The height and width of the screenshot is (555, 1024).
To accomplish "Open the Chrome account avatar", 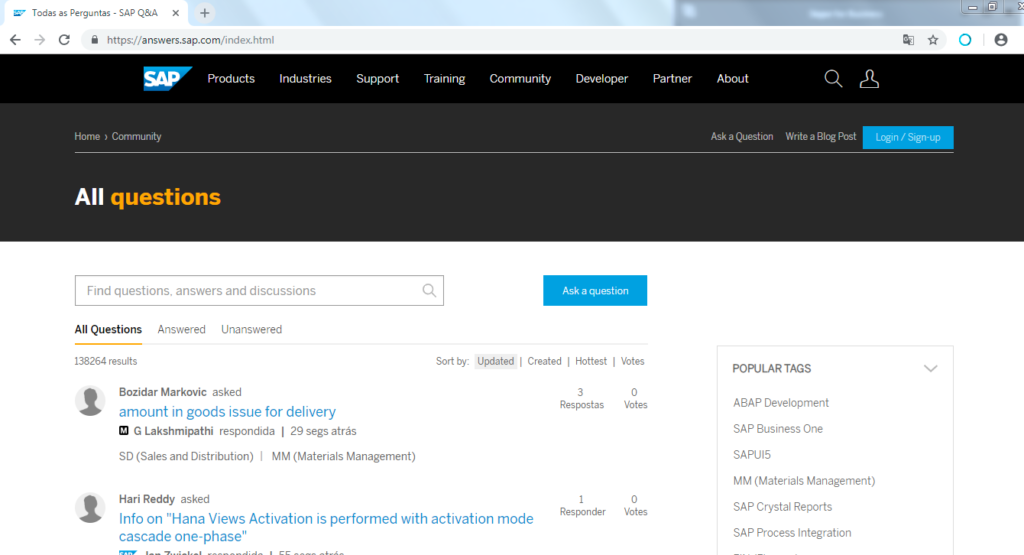I will 1000,40.
